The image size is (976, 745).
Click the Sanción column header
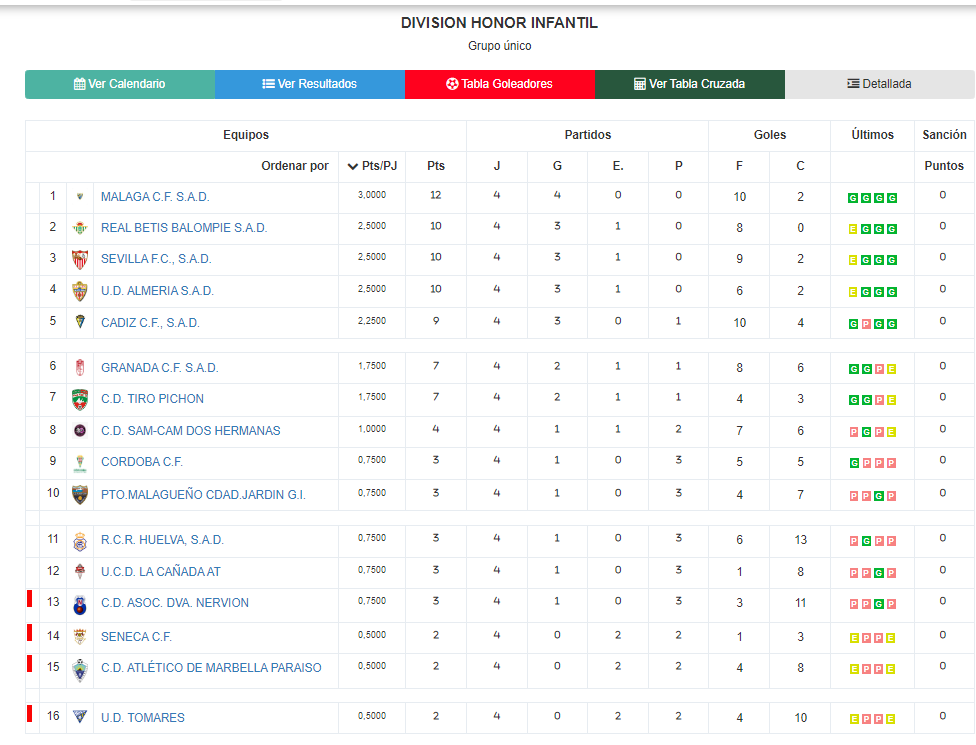[944, 135]
